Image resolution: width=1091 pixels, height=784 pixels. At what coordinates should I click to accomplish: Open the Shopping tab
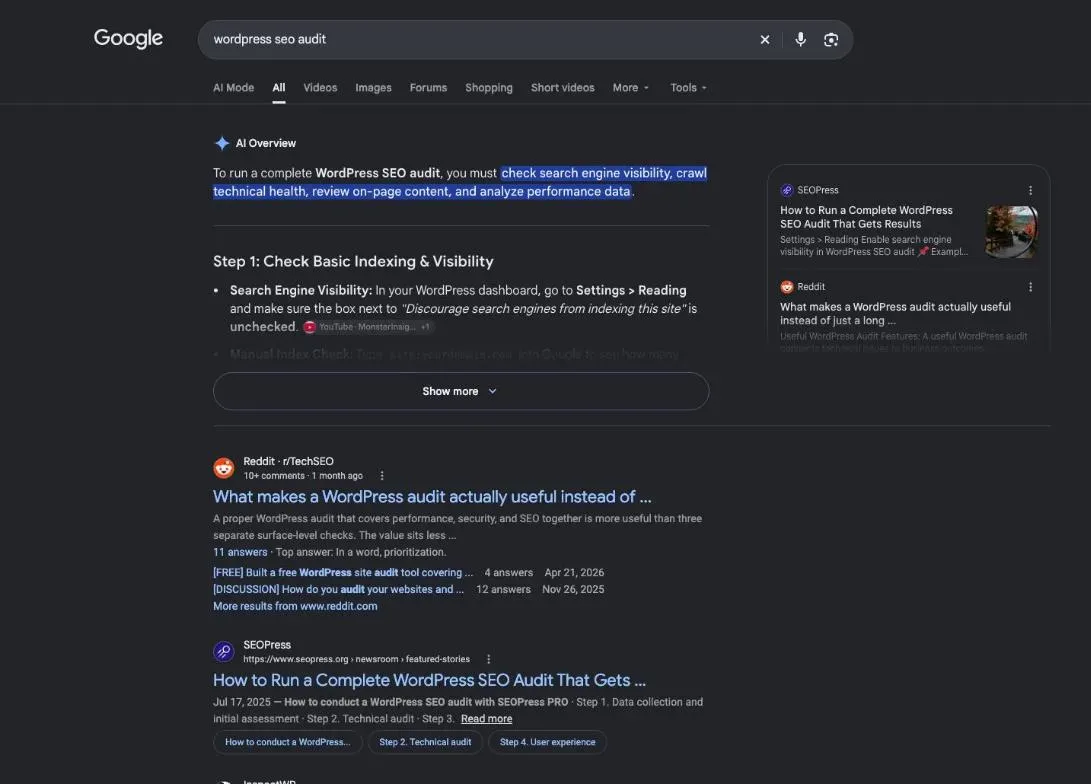(x=488, y=88)
